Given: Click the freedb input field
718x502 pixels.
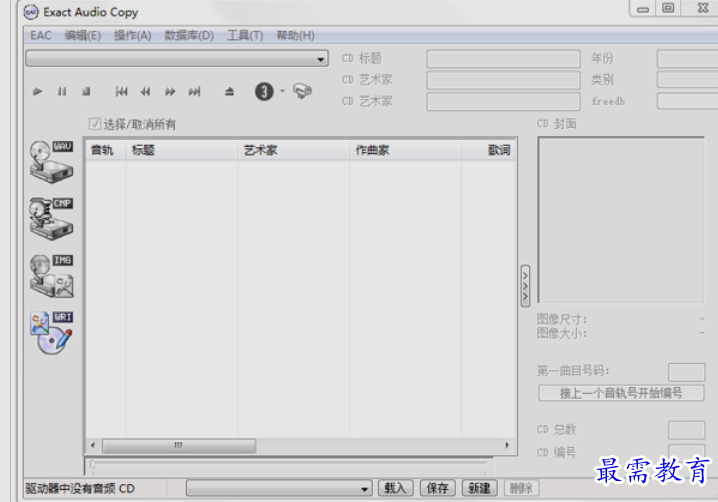Looking at the screenshot, I should point(687,102).
